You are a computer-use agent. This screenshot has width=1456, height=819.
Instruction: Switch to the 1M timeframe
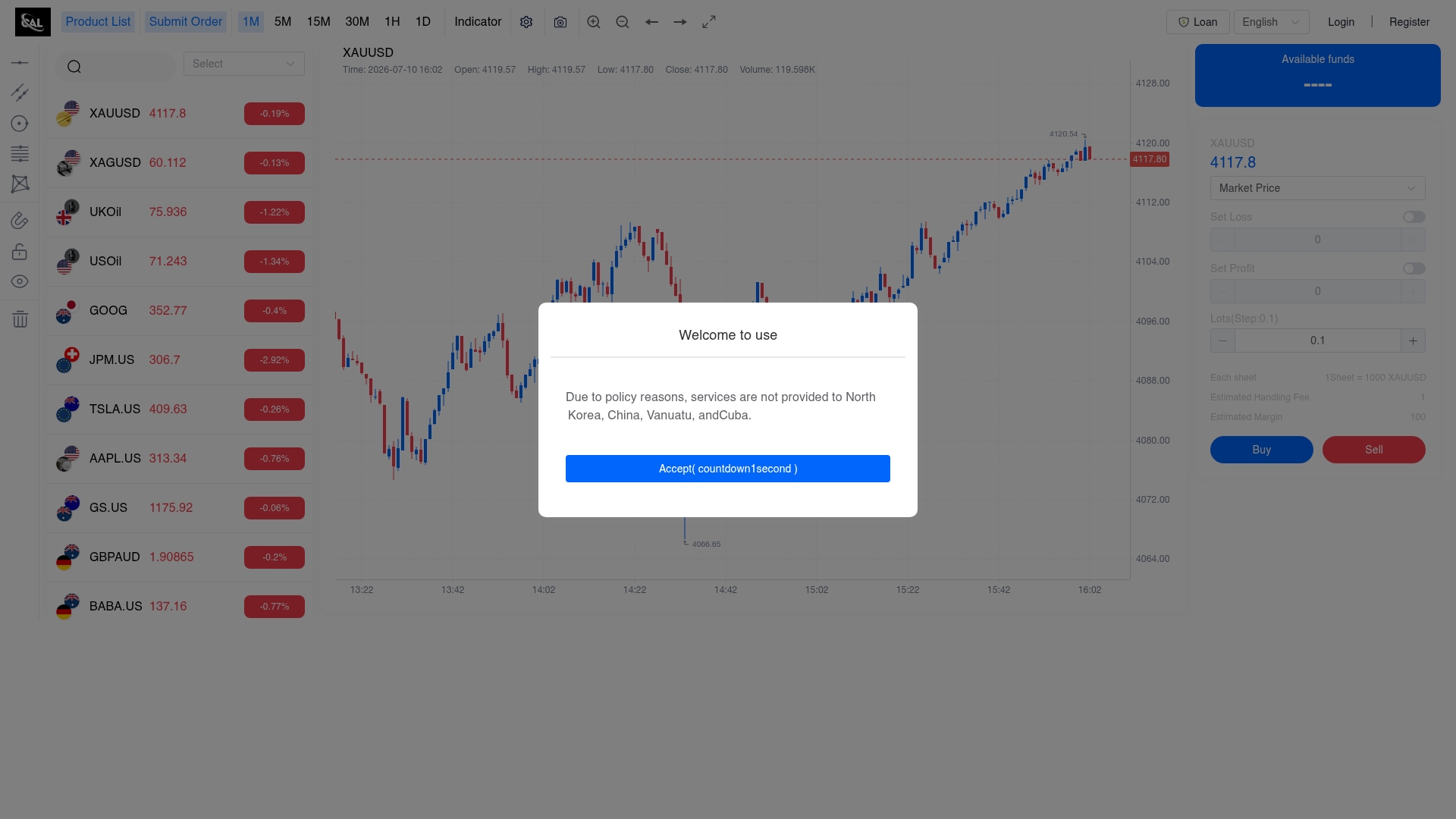pyautogui.click(x=251, y=22)
